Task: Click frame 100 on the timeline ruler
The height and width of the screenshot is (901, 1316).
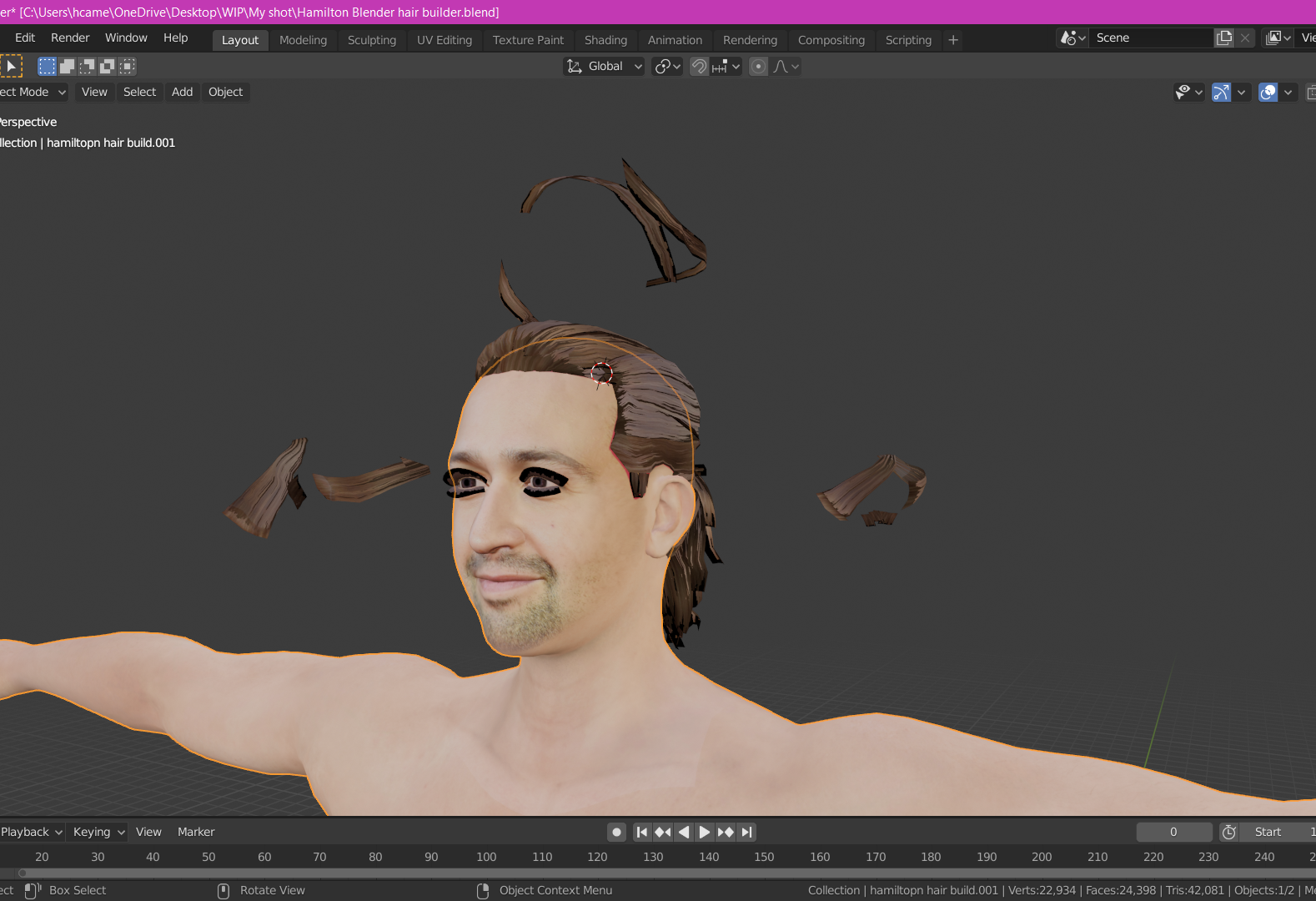Action: [x=486, y=857]
